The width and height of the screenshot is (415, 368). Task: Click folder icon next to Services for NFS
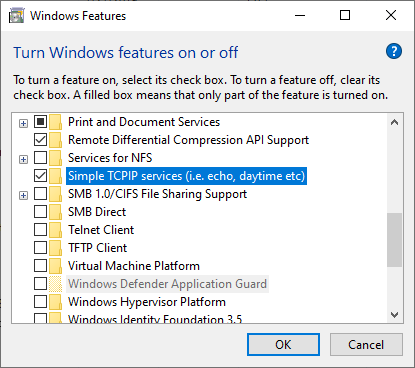coord(55,158)
